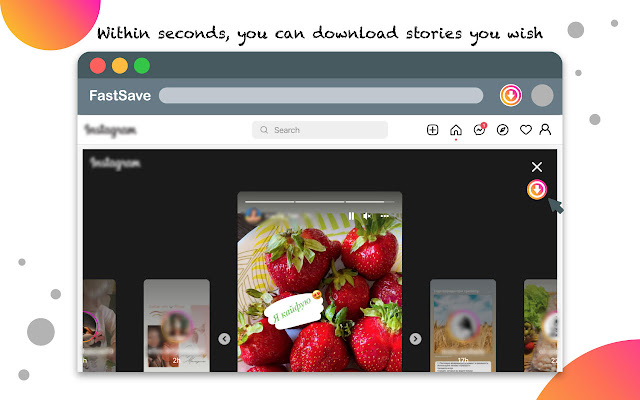Image resolution: width=640 pixels, height=400 pixels.
Task: Click the gray profile circle in the FastSave bar
Action: 542,96
